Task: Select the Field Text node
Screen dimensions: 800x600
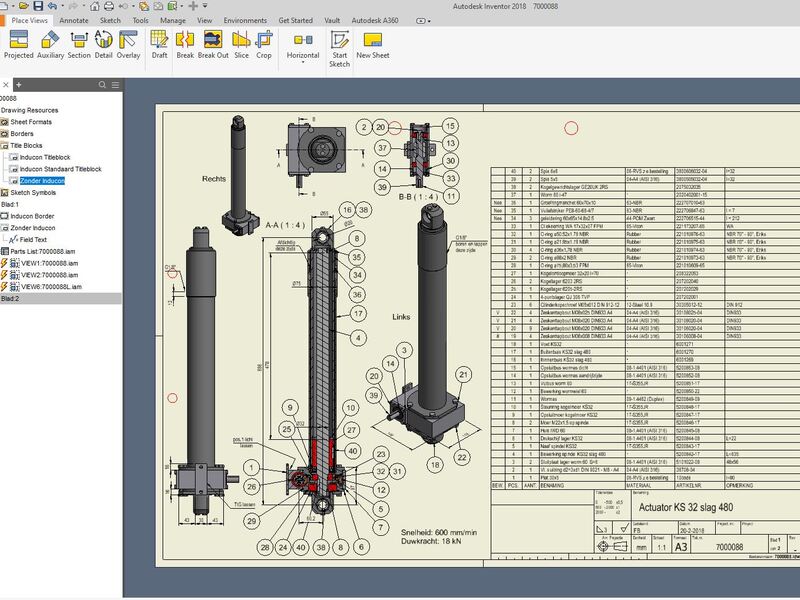Action: tap(33, 240)
